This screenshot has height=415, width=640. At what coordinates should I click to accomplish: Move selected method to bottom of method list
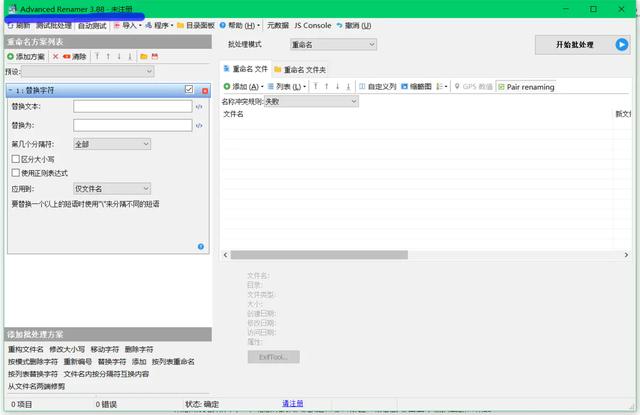coord(130,57)
